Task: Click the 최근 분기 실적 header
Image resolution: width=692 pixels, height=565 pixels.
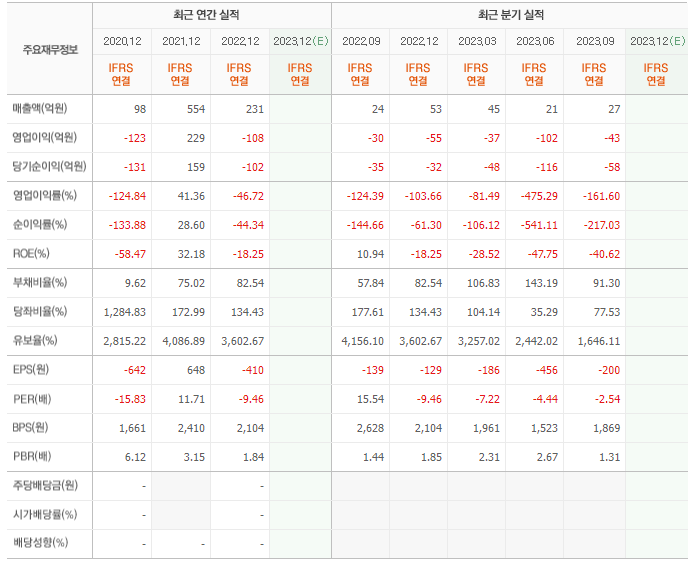Action: 511,15
